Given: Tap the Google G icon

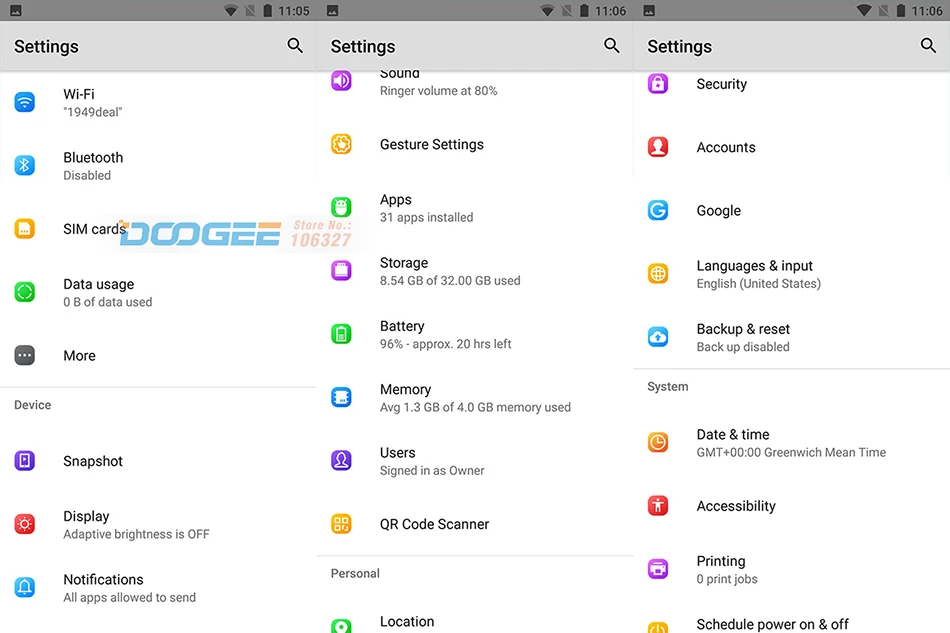Looking at the screenshot, I should (658, 210).
